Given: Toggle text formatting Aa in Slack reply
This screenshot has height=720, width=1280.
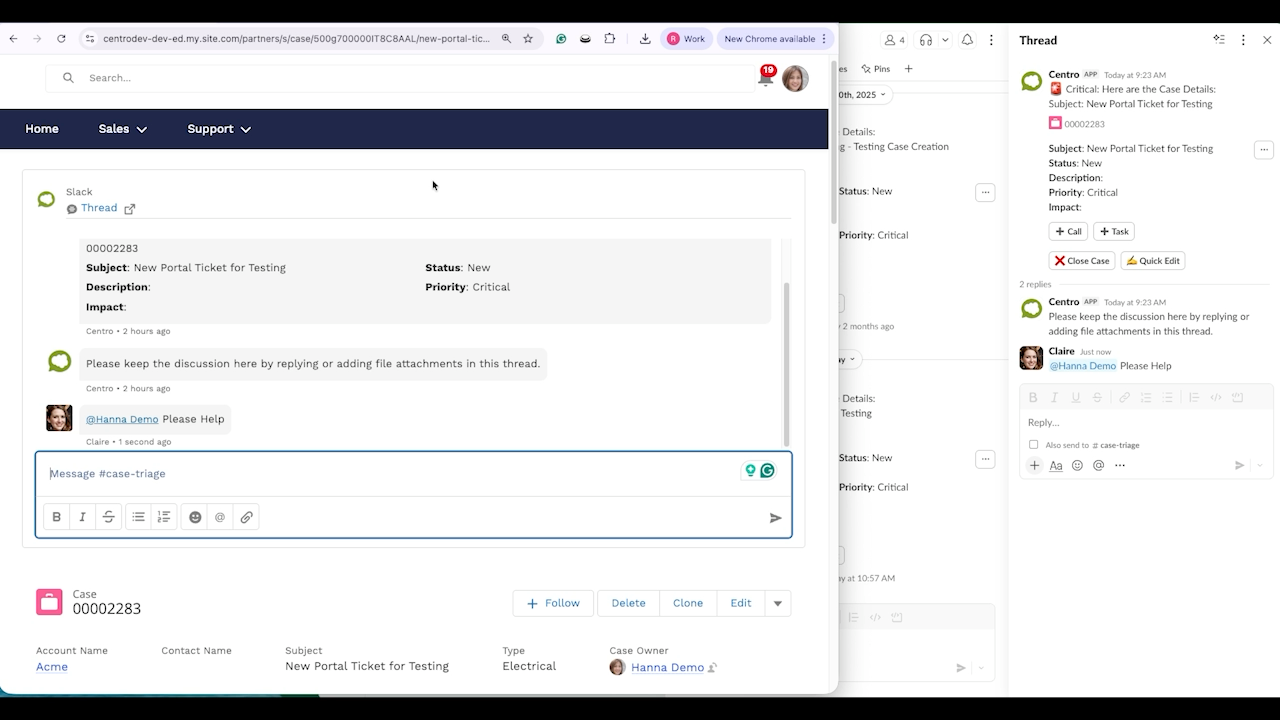Looking at the screenshot, I should pyautogui.click(x=1056, y=465).
